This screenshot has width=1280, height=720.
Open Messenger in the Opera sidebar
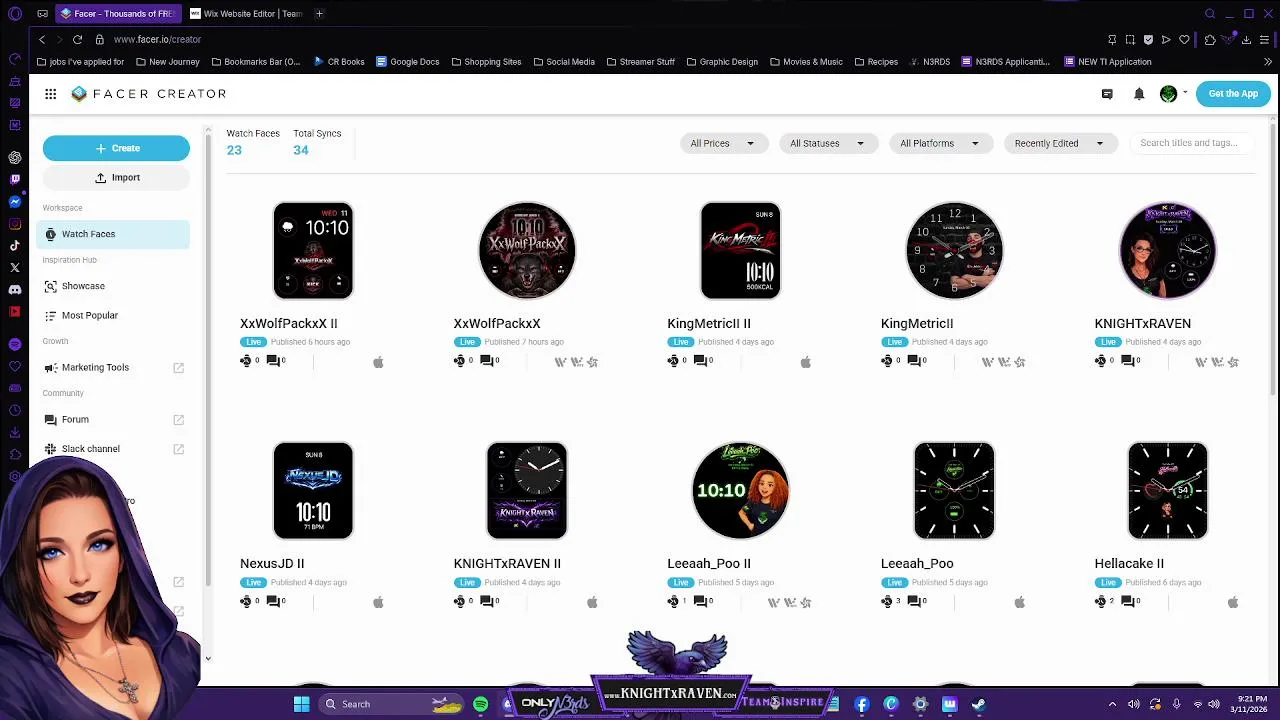point(15,202)
